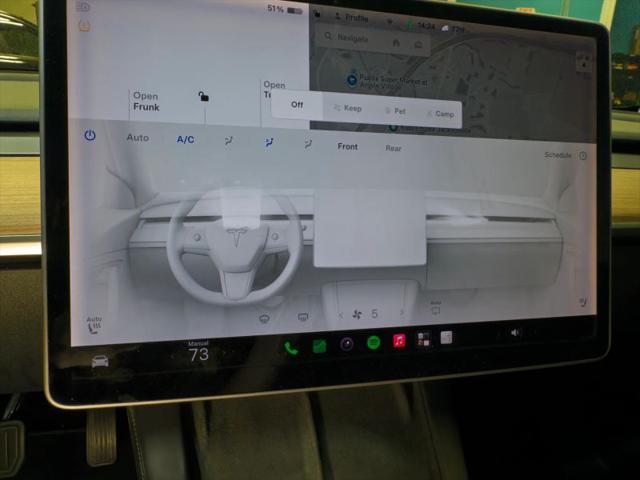Tap the fan speed icon
Image resolution: width=640 pixels, height=480 pixels.
(x=357, y=314)
